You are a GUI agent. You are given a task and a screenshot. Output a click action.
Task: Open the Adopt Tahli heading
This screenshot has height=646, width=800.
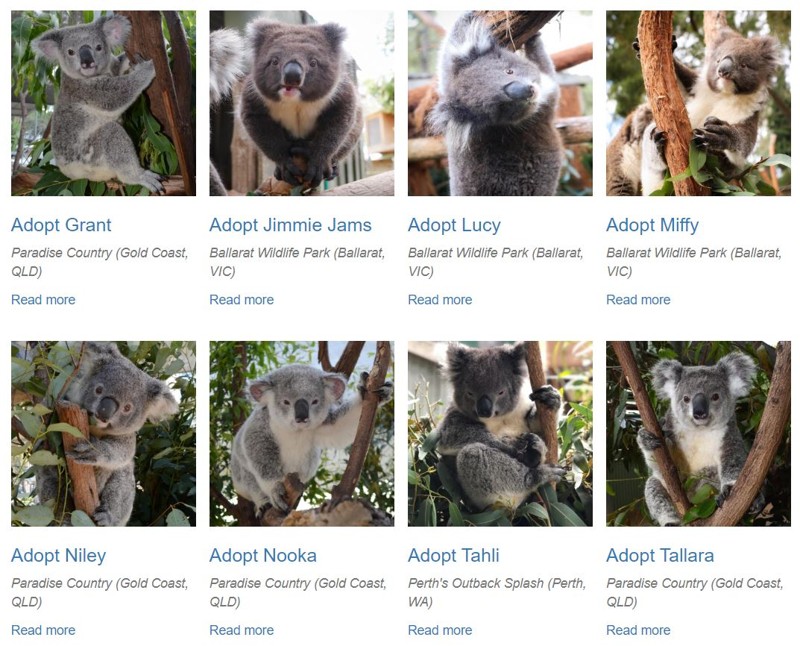[454, 555]
